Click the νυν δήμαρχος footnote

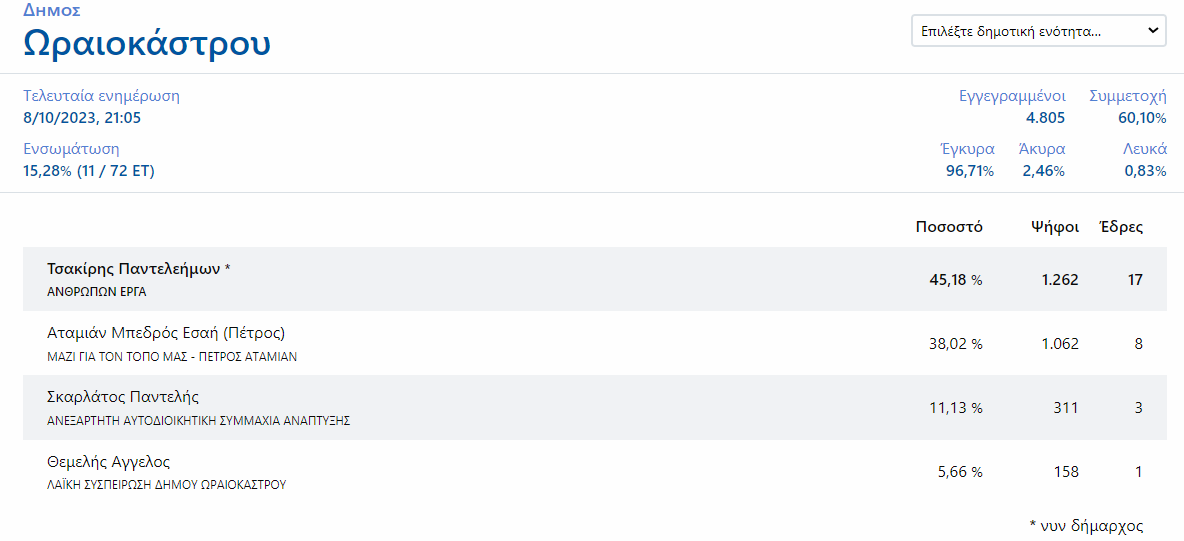pyautogui.click(x=1086, y=525)
